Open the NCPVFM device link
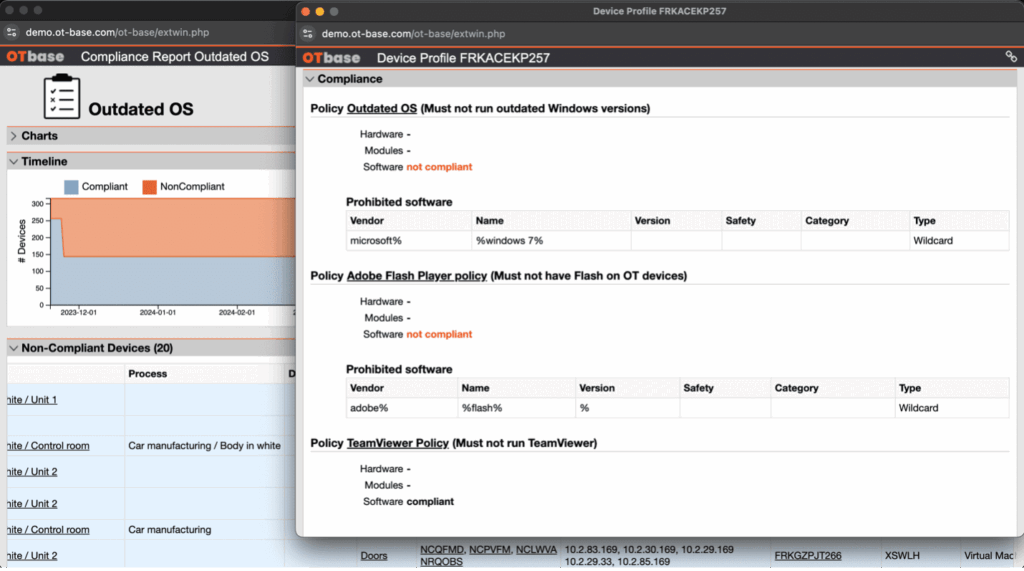This screenshot has height=571, width=1024. 490,549
